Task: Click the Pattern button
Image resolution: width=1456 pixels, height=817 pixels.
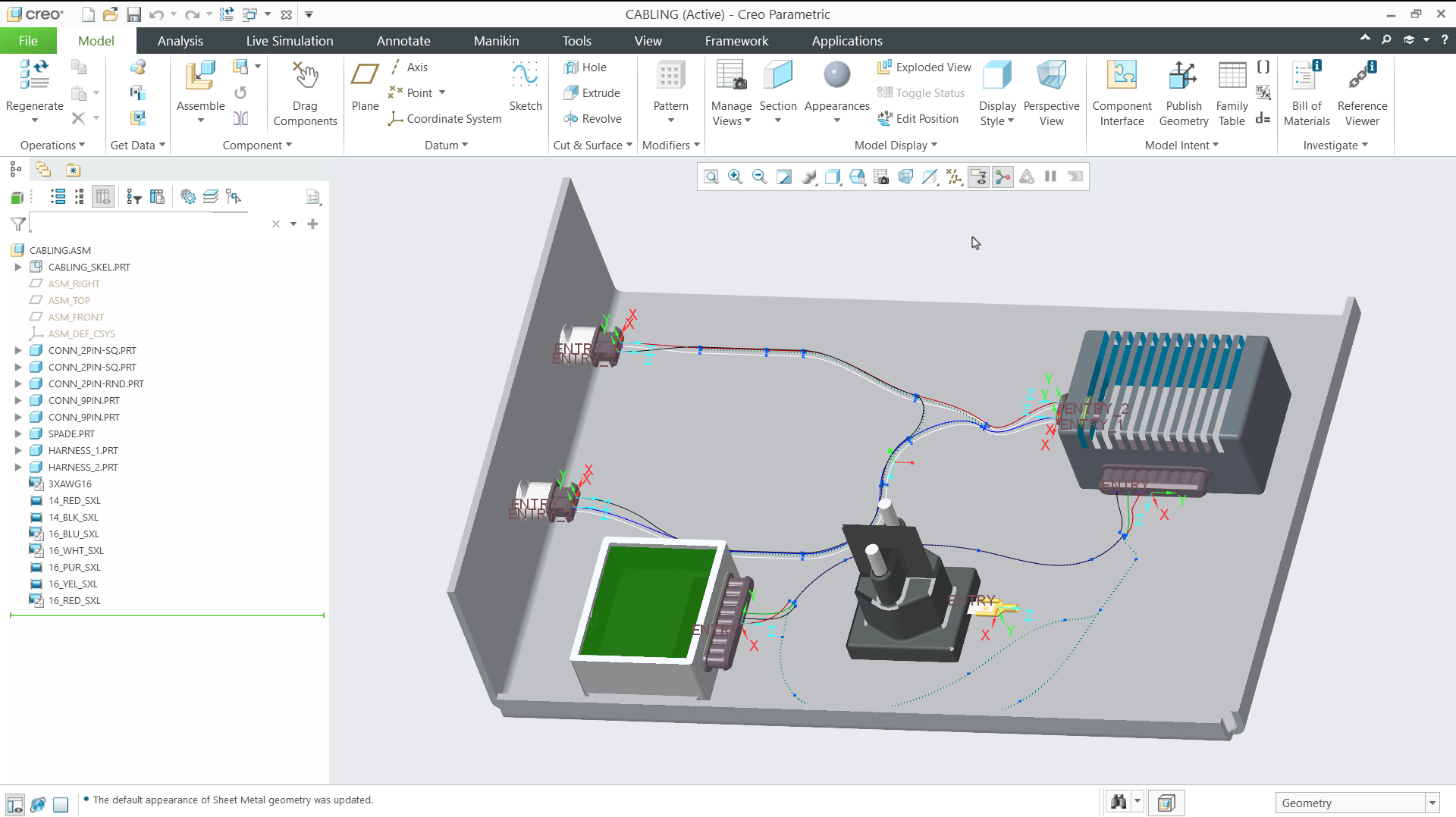Action: click(x=670, y=92)
